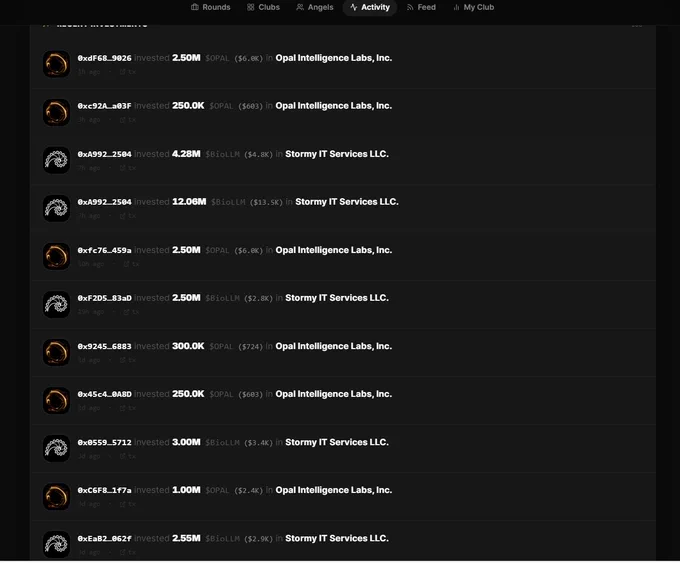Open investor address 0xC6F8_1f7a
680x563 pixels.
[x=105, y=490]
